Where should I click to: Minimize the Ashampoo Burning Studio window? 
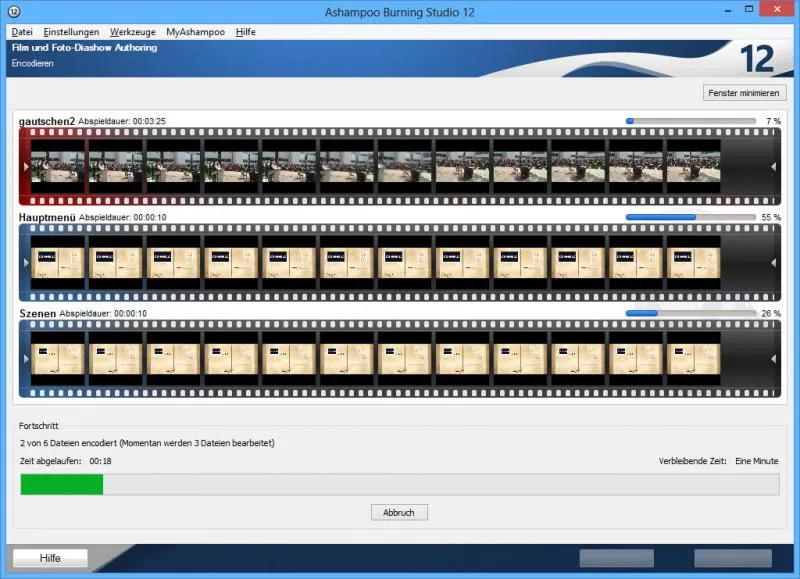tap(728, 10)
